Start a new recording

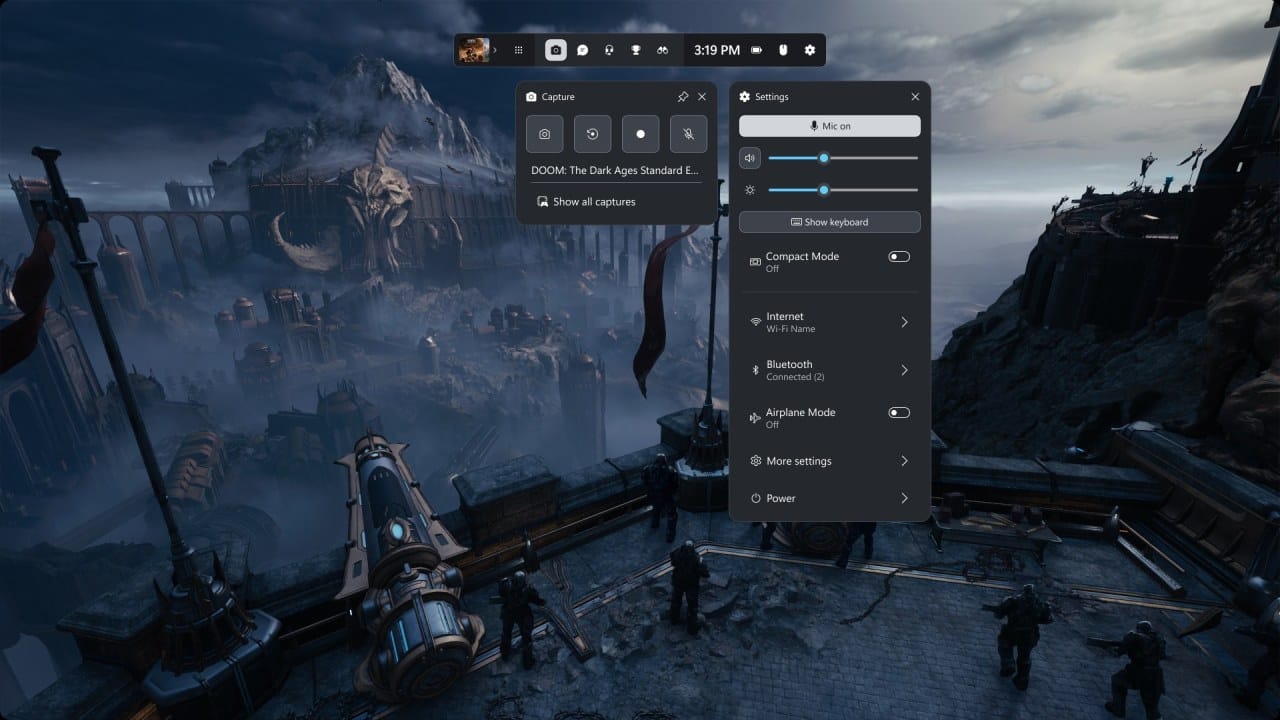(x=640, y=133)
